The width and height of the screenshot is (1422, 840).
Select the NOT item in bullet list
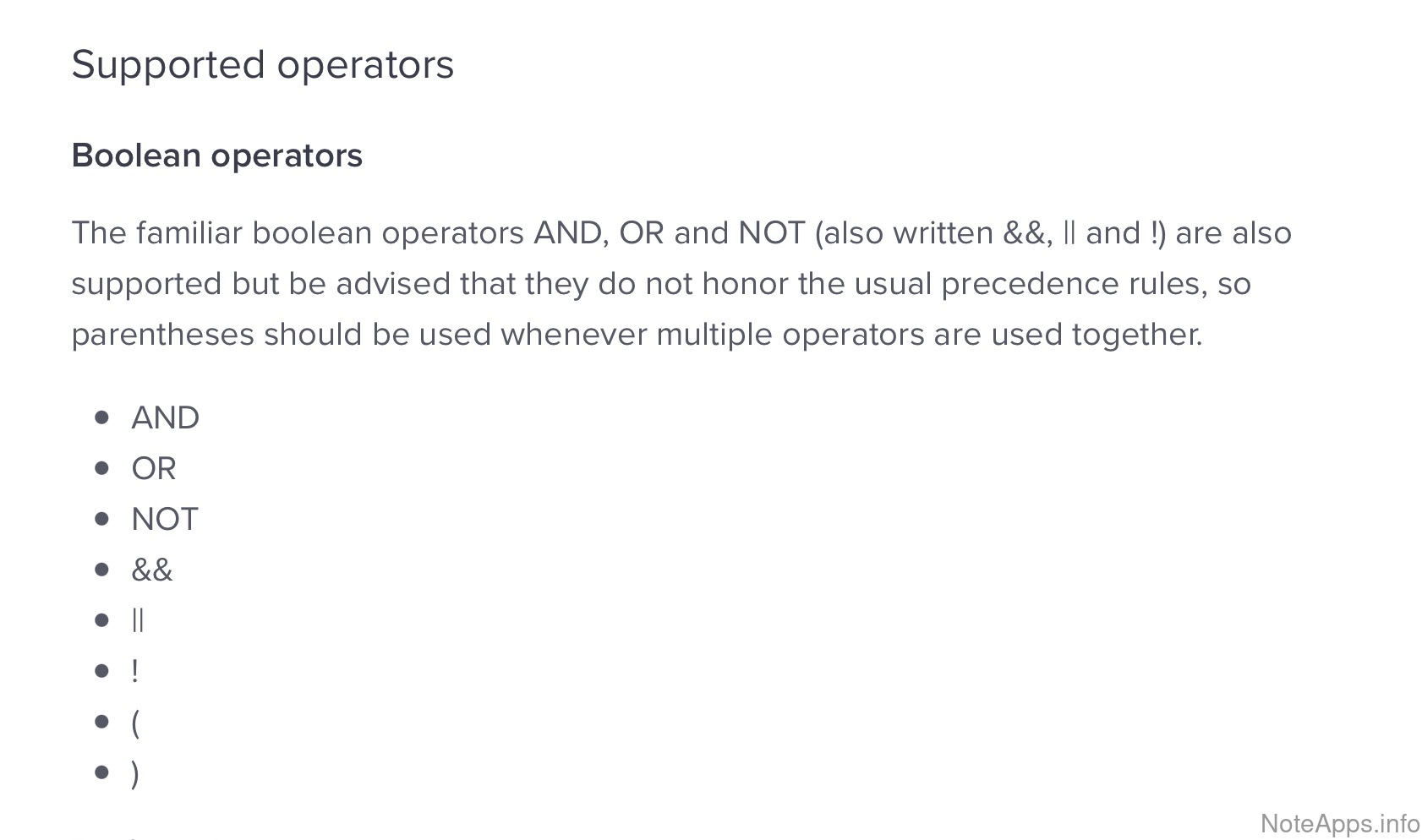[x=164, y=519]
